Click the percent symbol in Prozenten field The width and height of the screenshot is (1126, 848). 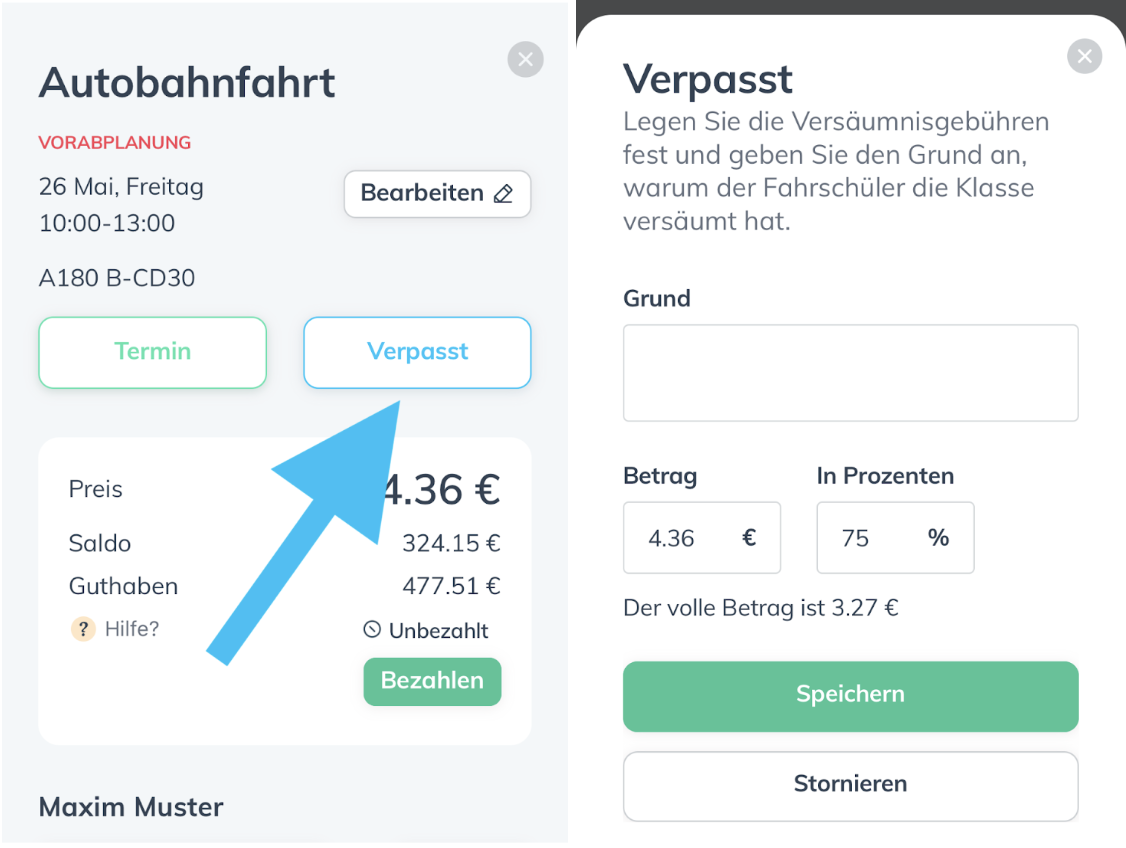click(x=938, y=537)
